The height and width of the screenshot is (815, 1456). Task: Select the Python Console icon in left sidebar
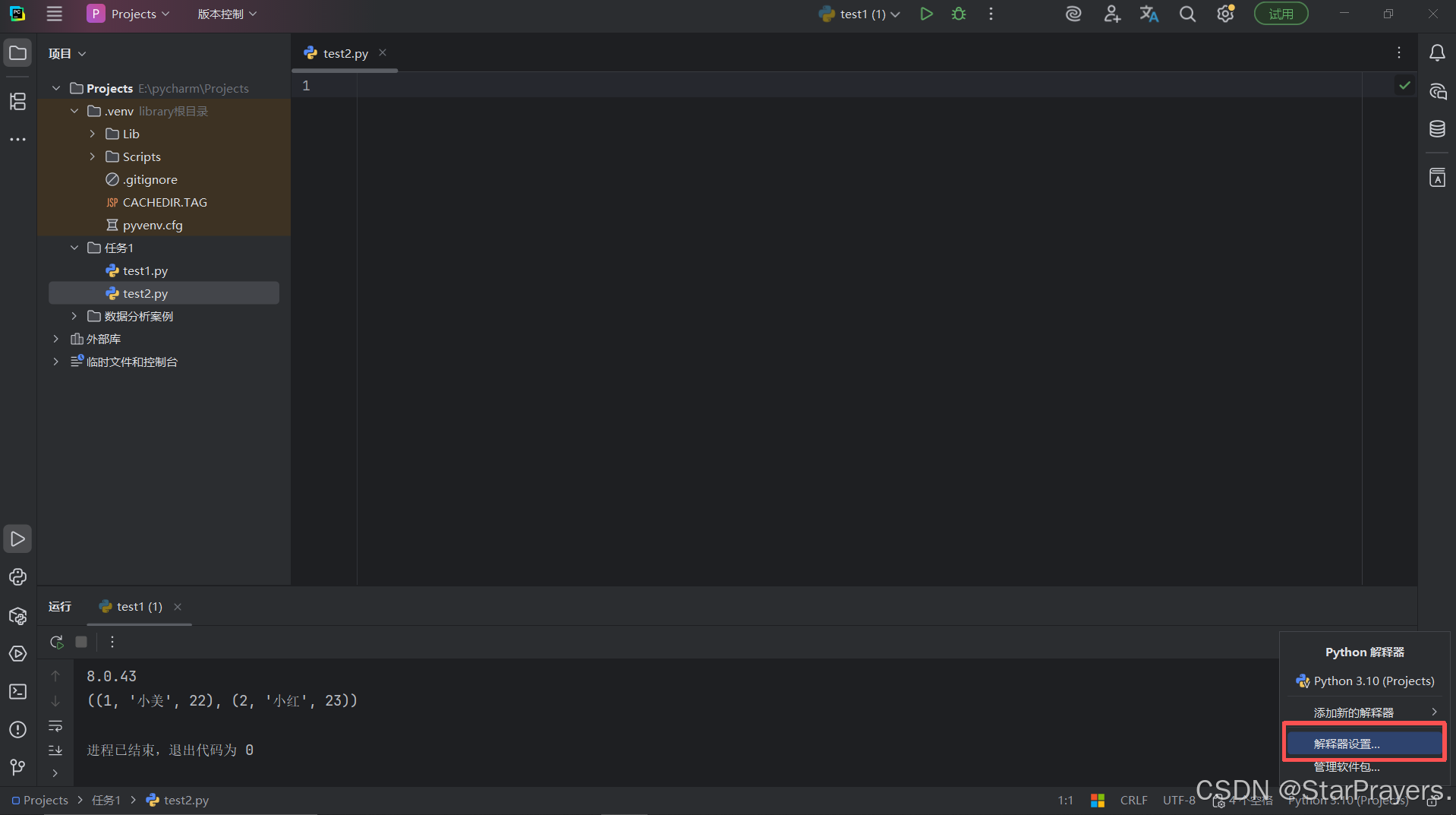[x=17, y=577]
